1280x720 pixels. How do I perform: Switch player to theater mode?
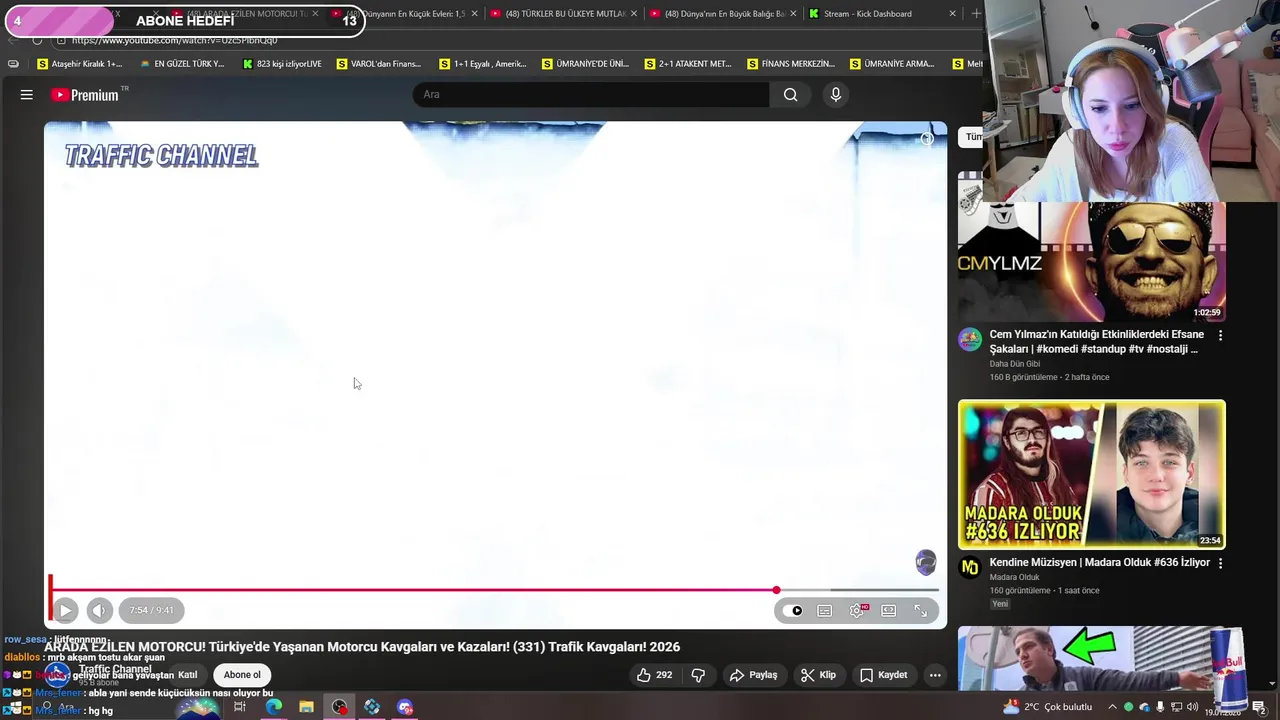(889, 610)
